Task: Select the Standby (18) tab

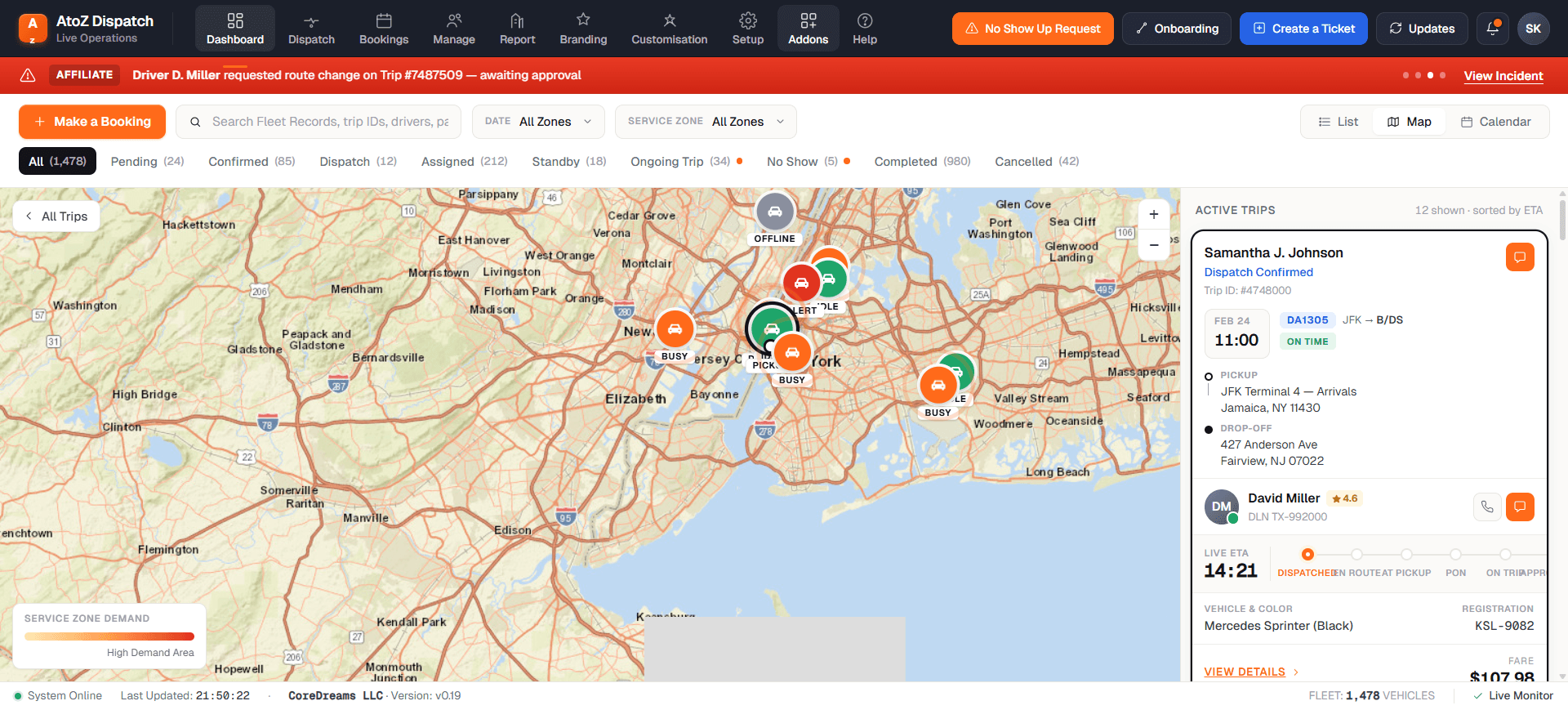Action: click(x=569, y=161)
